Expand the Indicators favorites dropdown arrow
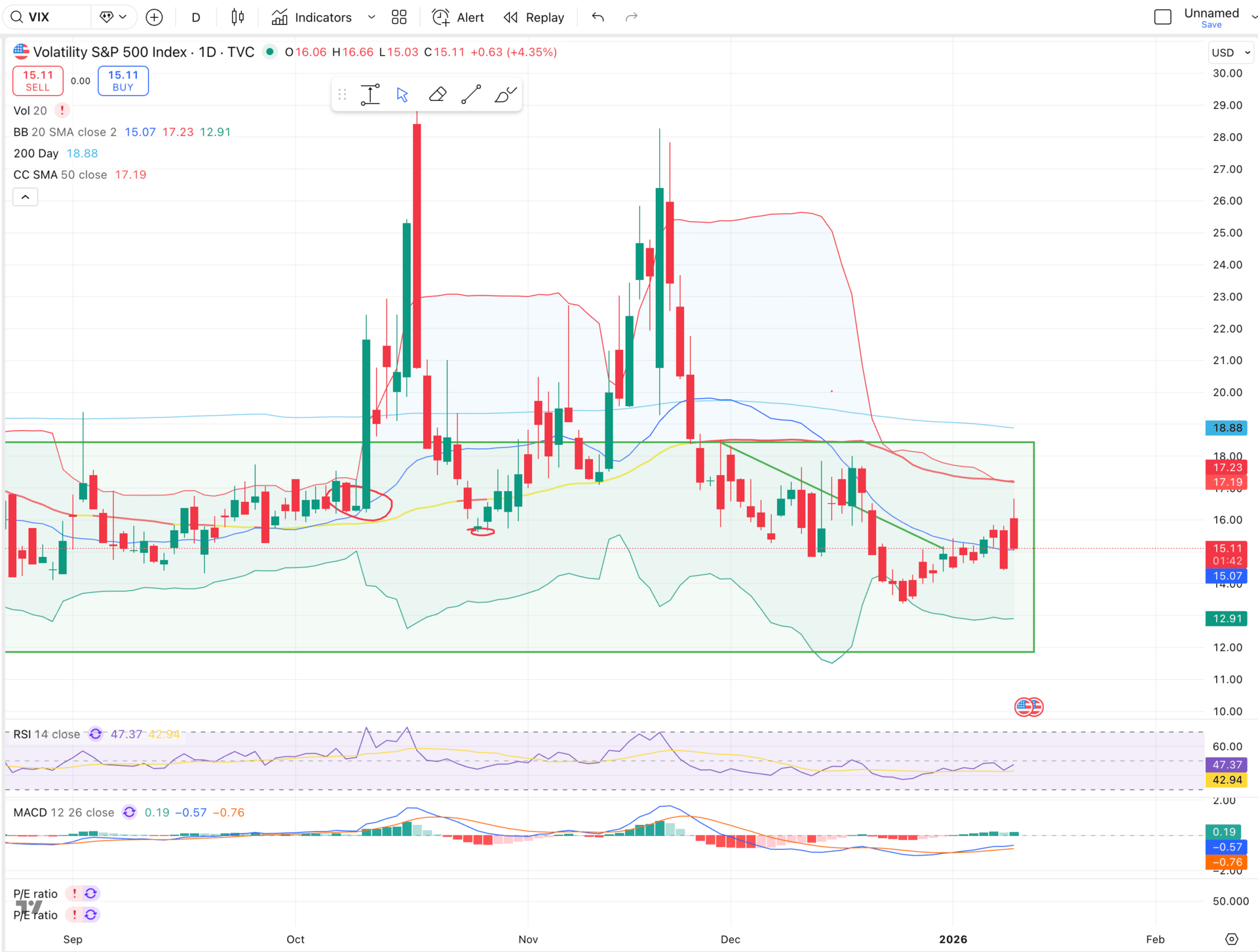1258x952 pixels. [372, 18]
